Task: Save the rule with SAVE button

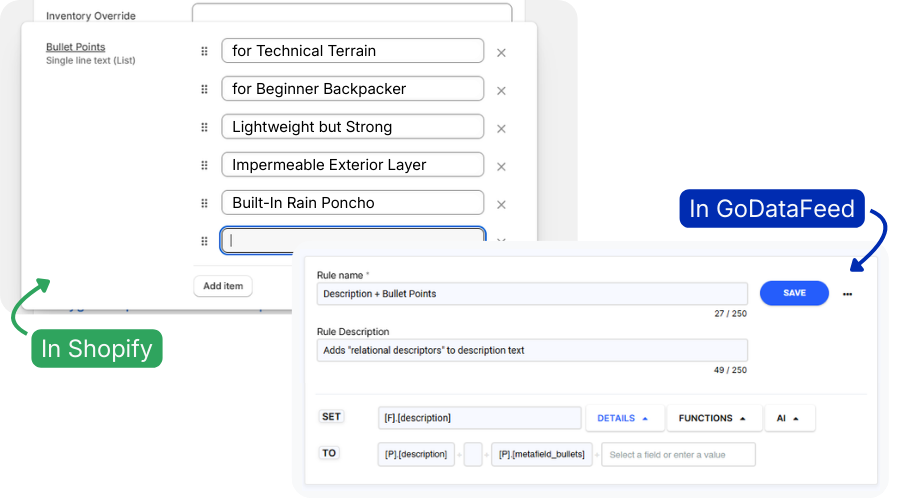Action: point(794,293)
